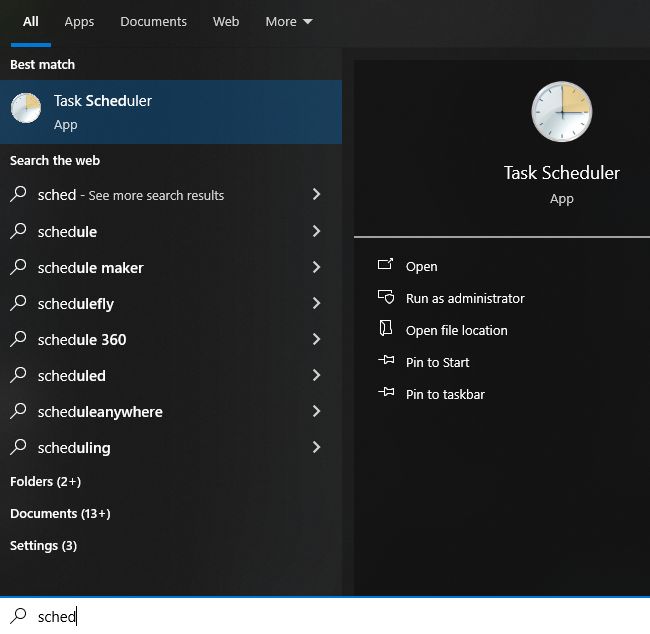
Task: Click Pin to Start
Action: [437, 362]
